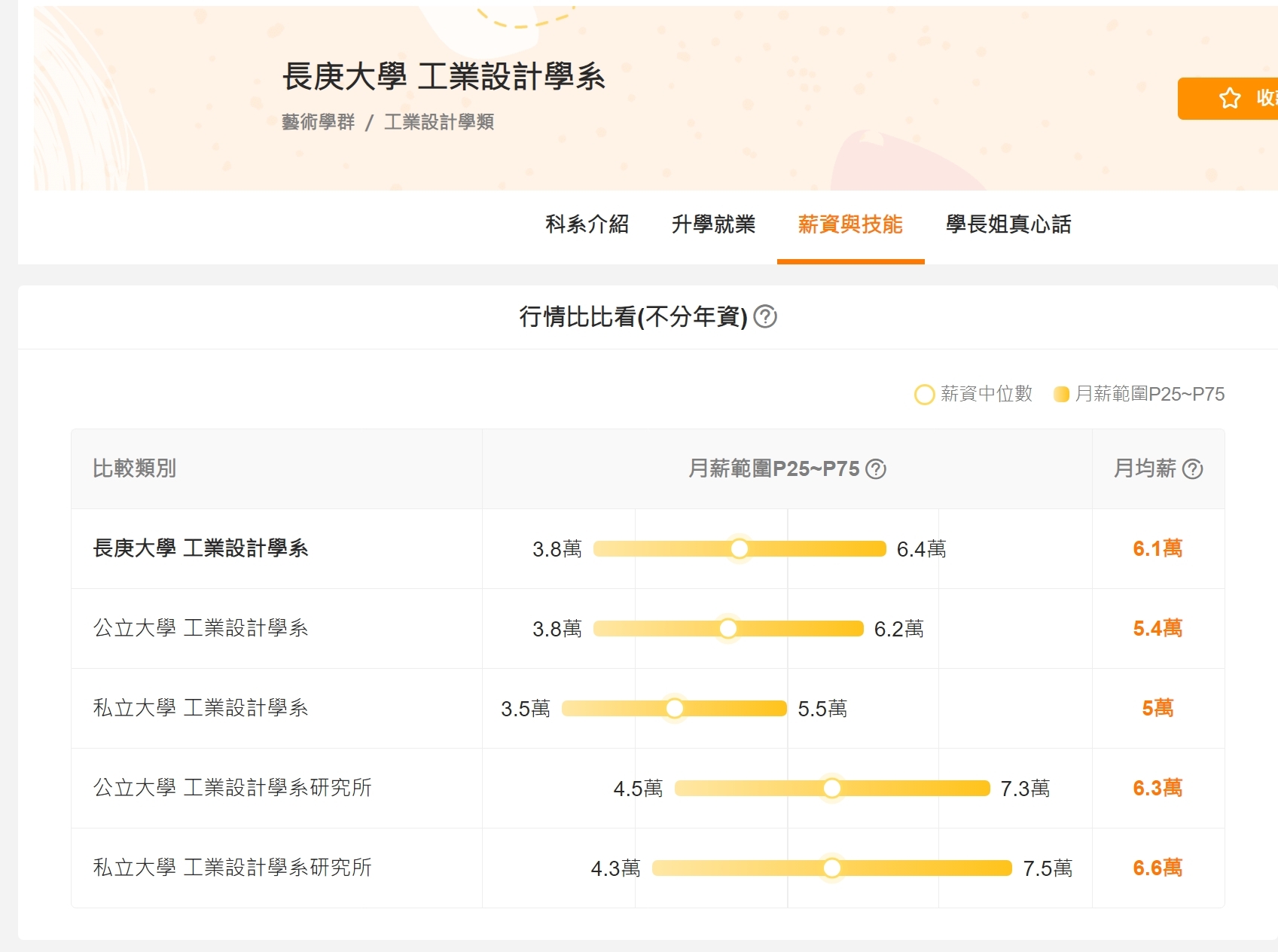This screenshot has width=1278, height=952.
Task: Click the 7.3萬 upper range value
Action: coord(1025,789)
